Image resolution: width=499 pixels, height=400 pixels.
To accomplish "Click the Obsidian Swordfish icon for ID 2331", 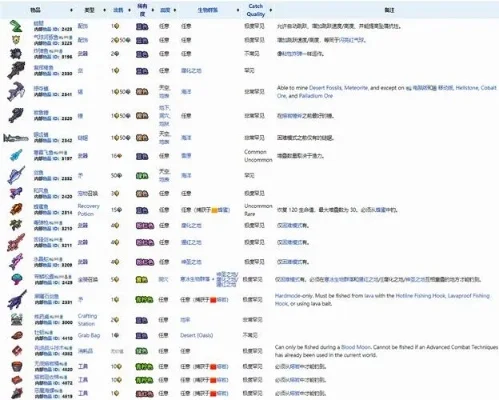I will 17,299.
